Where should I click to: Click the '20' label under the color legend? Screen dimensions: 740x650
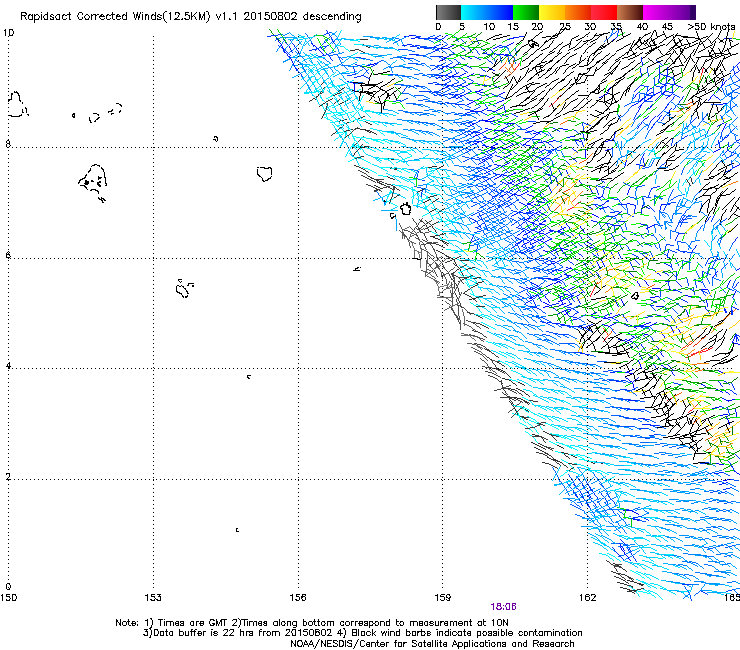(x=538, y=27)
